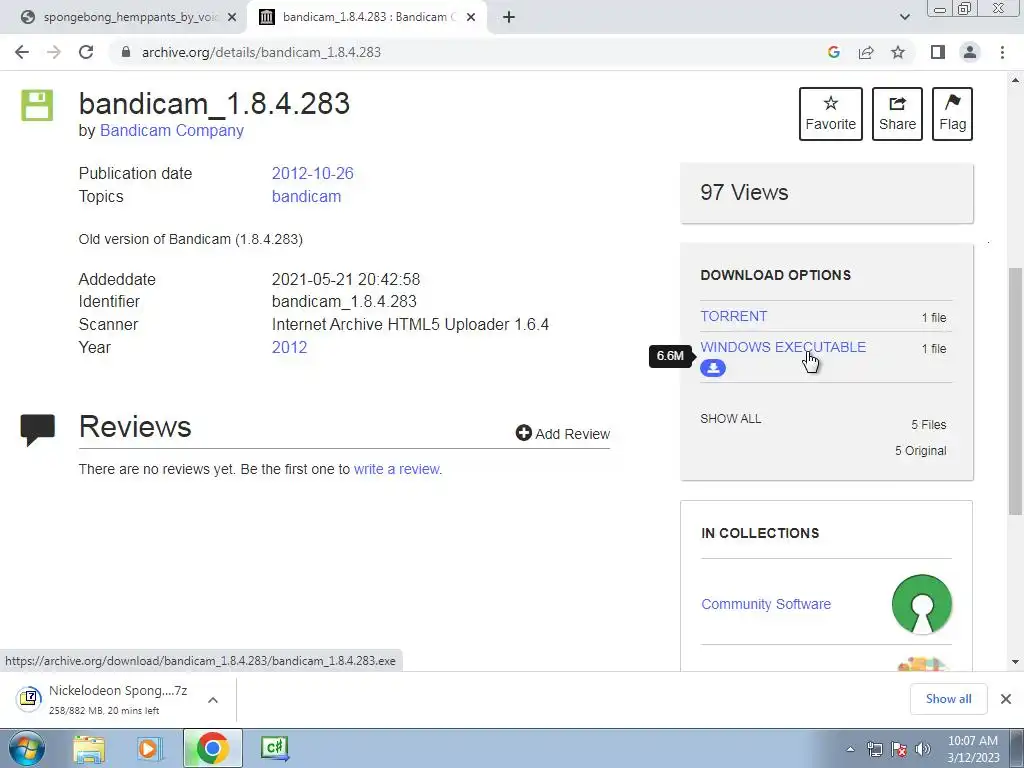Click SHOW ALL download files
1024x768 pixels.
731,419
